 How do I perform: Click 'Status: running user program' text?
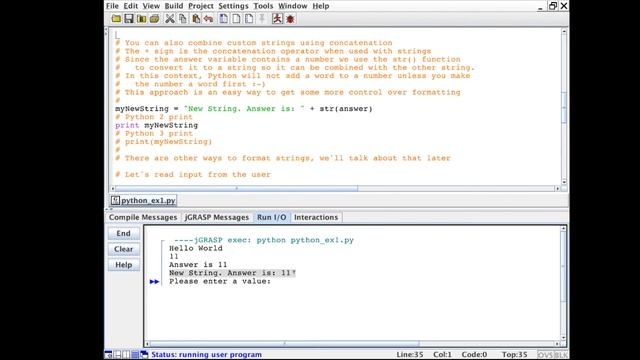click(207, 355)
